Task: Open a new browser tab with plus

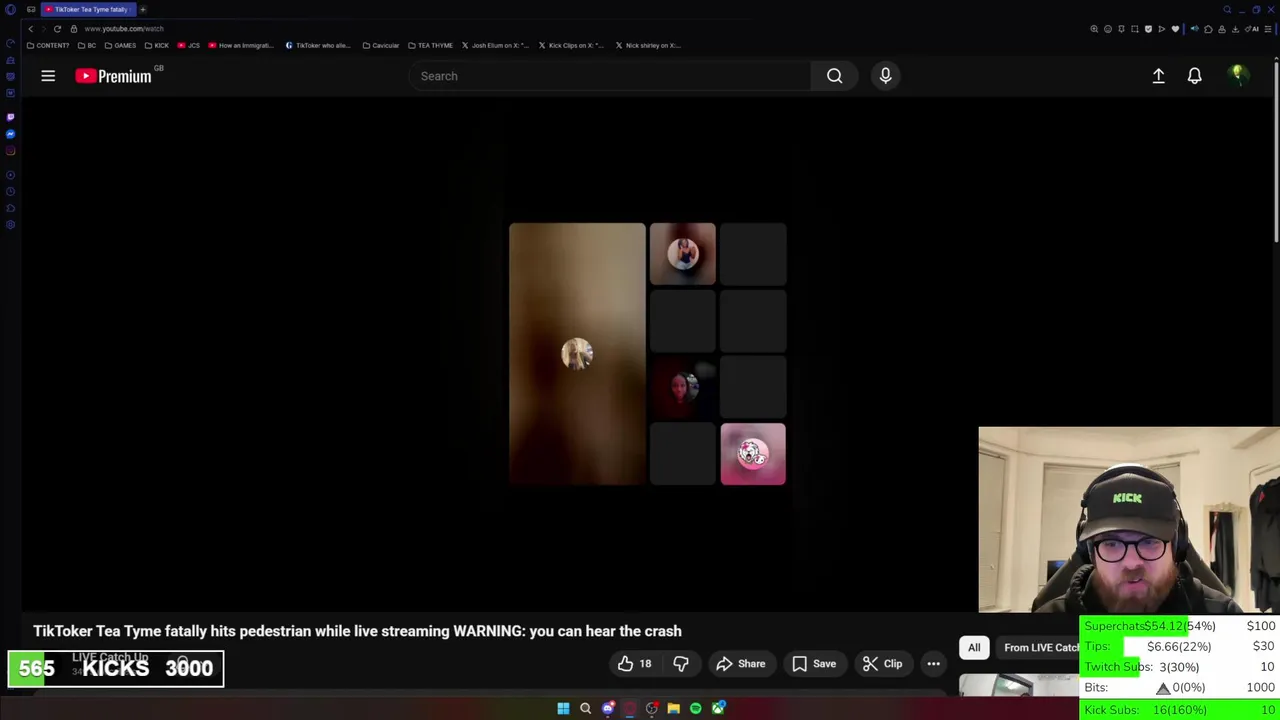Action: click(143, 9)
